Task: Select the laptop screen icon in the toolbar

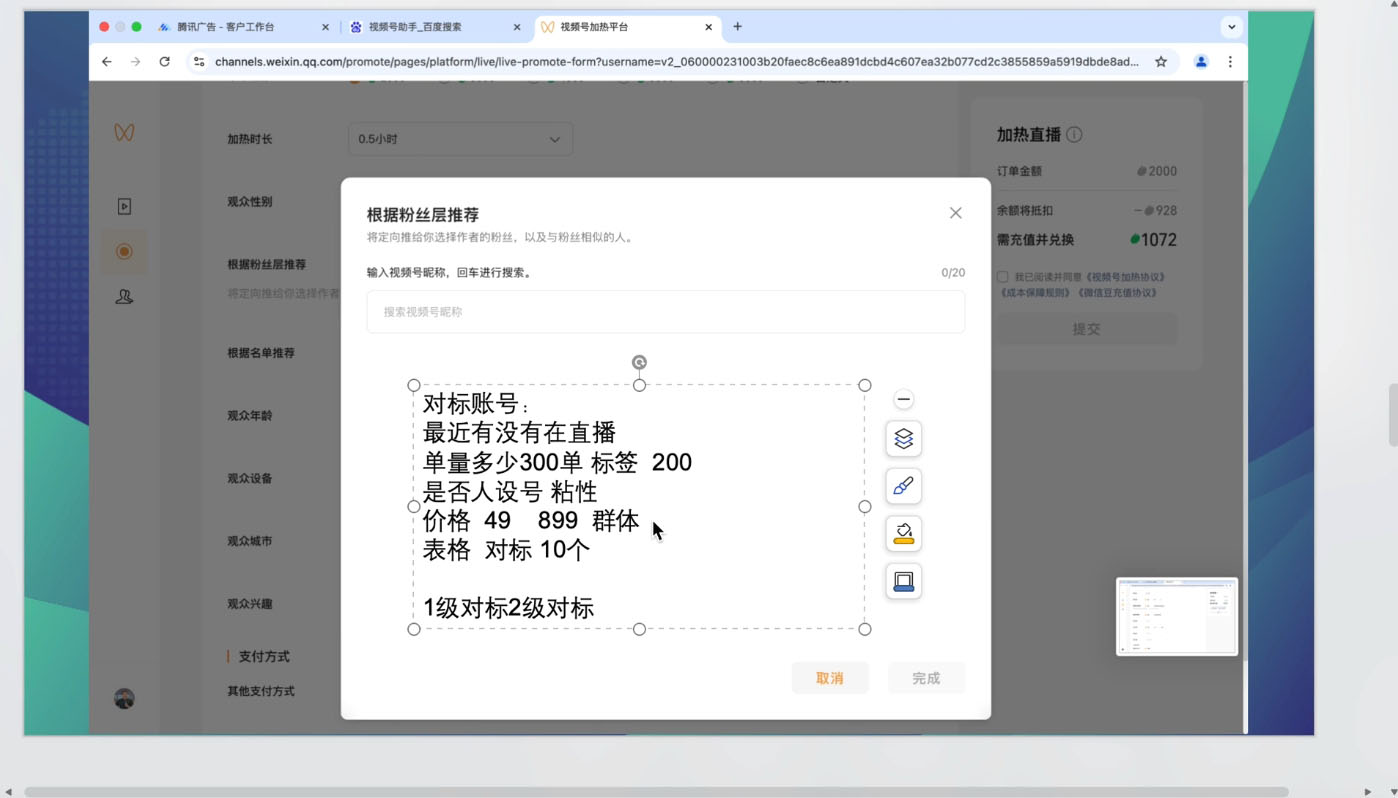Action: click(903, 580)
